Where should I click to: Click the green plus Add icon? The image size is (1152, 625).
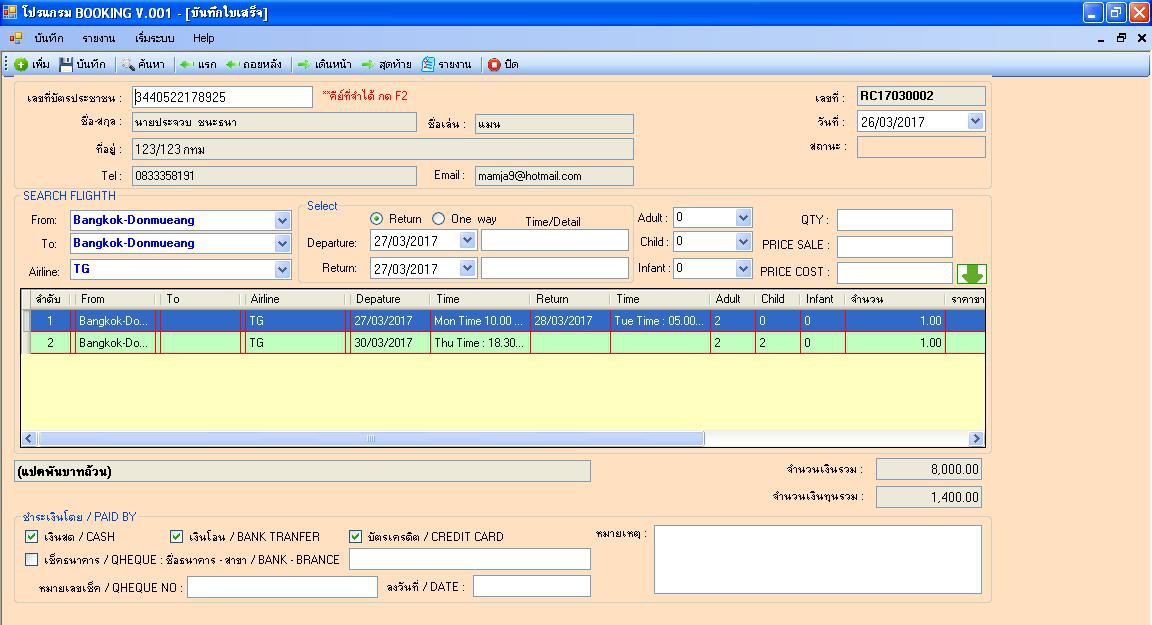coord(21,65)
